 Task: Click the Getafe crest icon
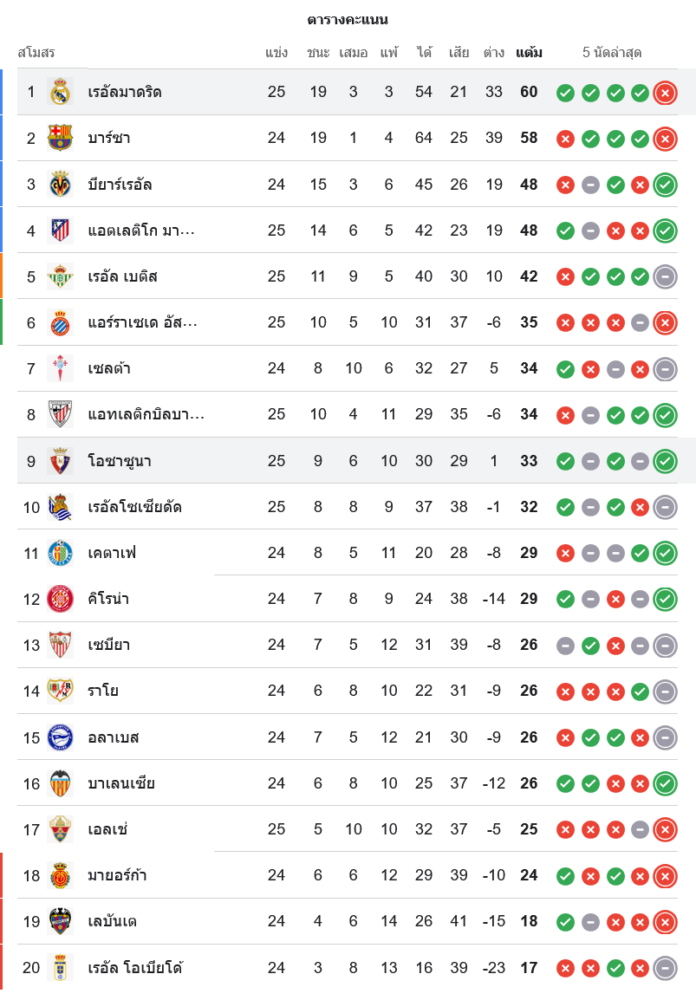coord(60,553)
